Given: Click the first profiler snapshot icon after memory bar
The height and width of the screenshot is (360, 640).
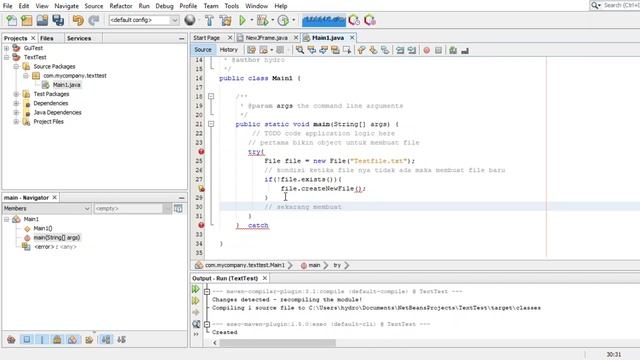Looking at the screenshot, I should click(354, 20).
